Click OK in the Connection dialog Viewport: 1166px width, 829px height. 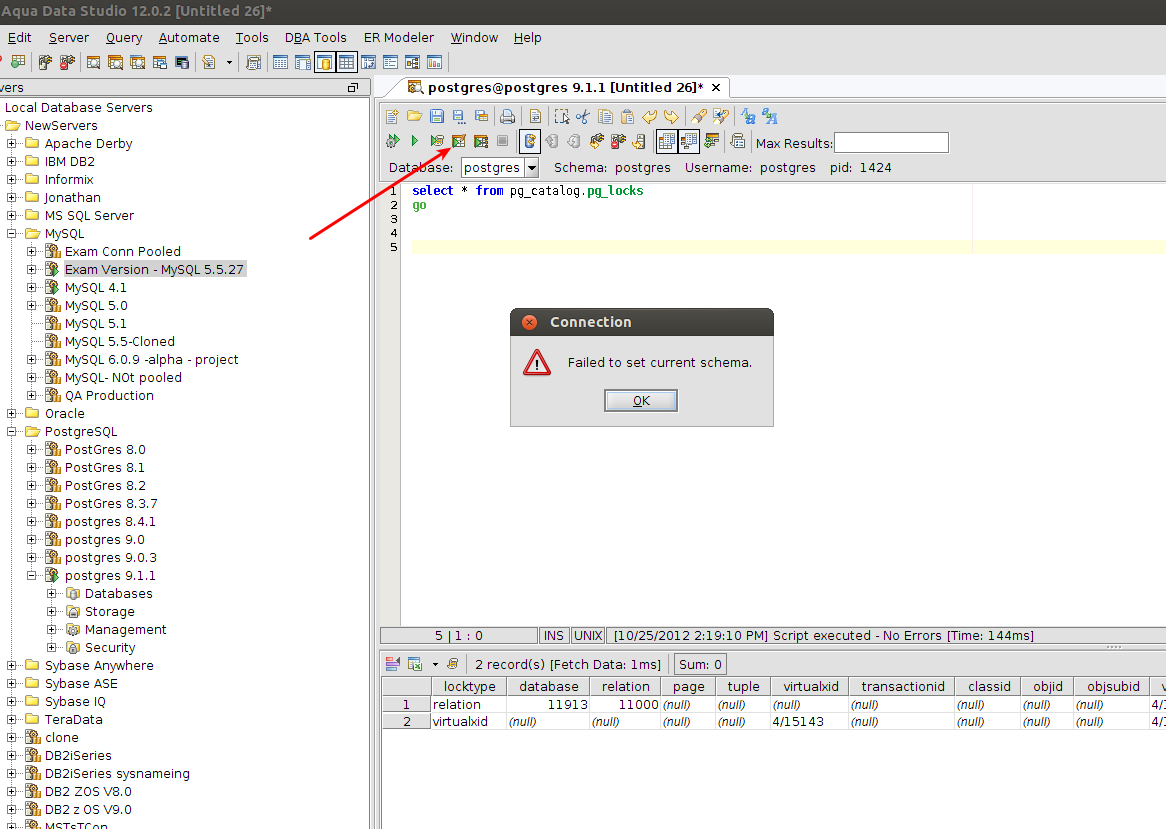[x=641, y=401]
